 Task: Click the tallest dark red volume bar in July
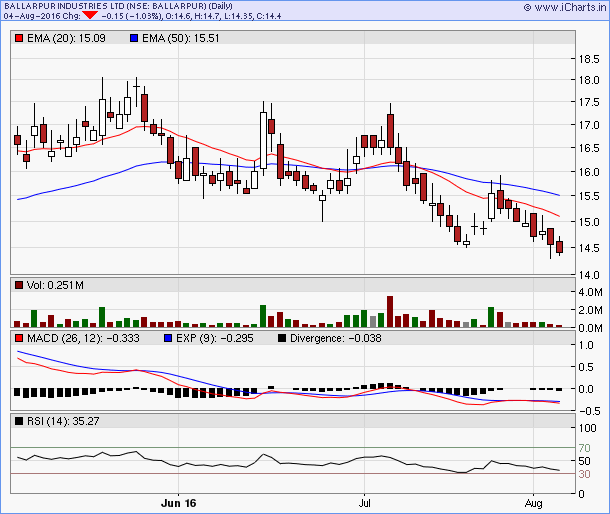coord(390,311)
